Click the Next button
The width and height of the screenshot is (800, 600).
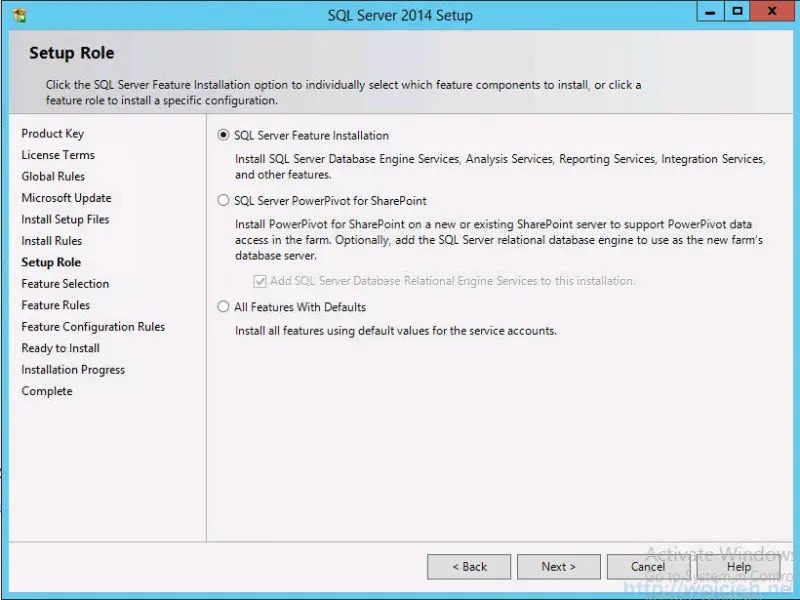point(558,566)
